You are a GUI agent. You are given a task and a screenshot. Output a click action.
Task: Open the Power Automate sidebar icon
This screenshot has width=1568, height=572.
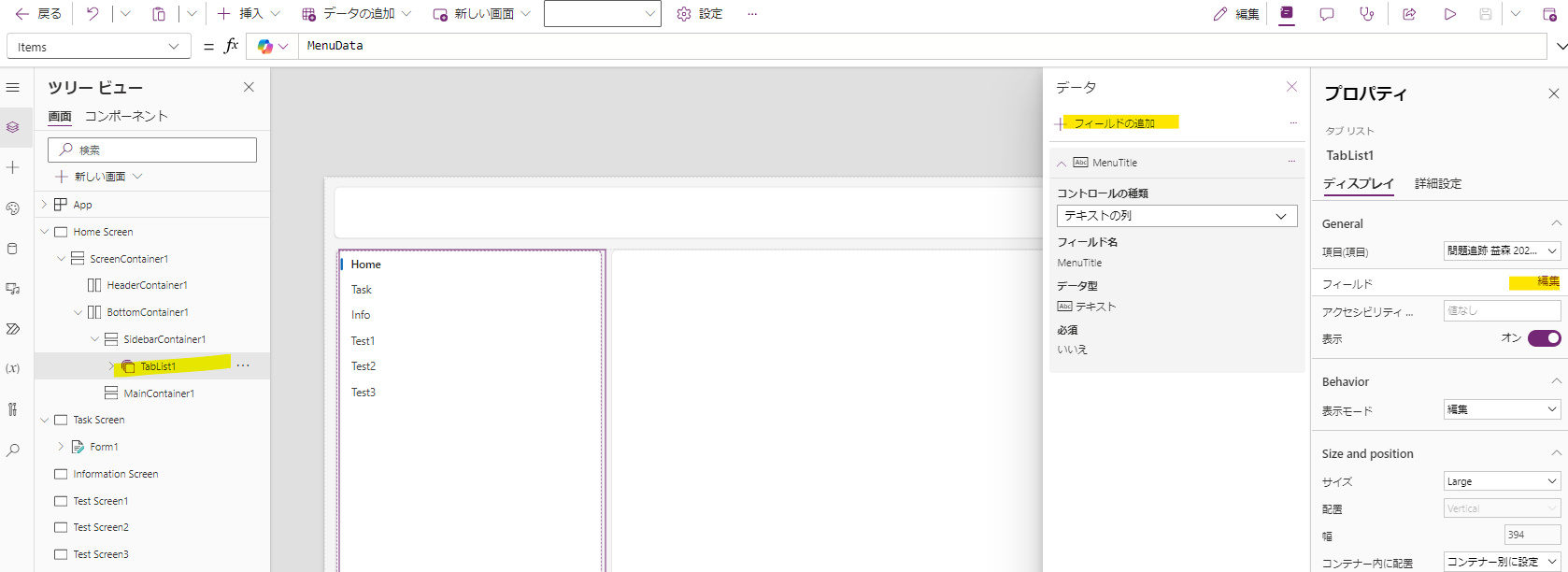click(13, 329)
